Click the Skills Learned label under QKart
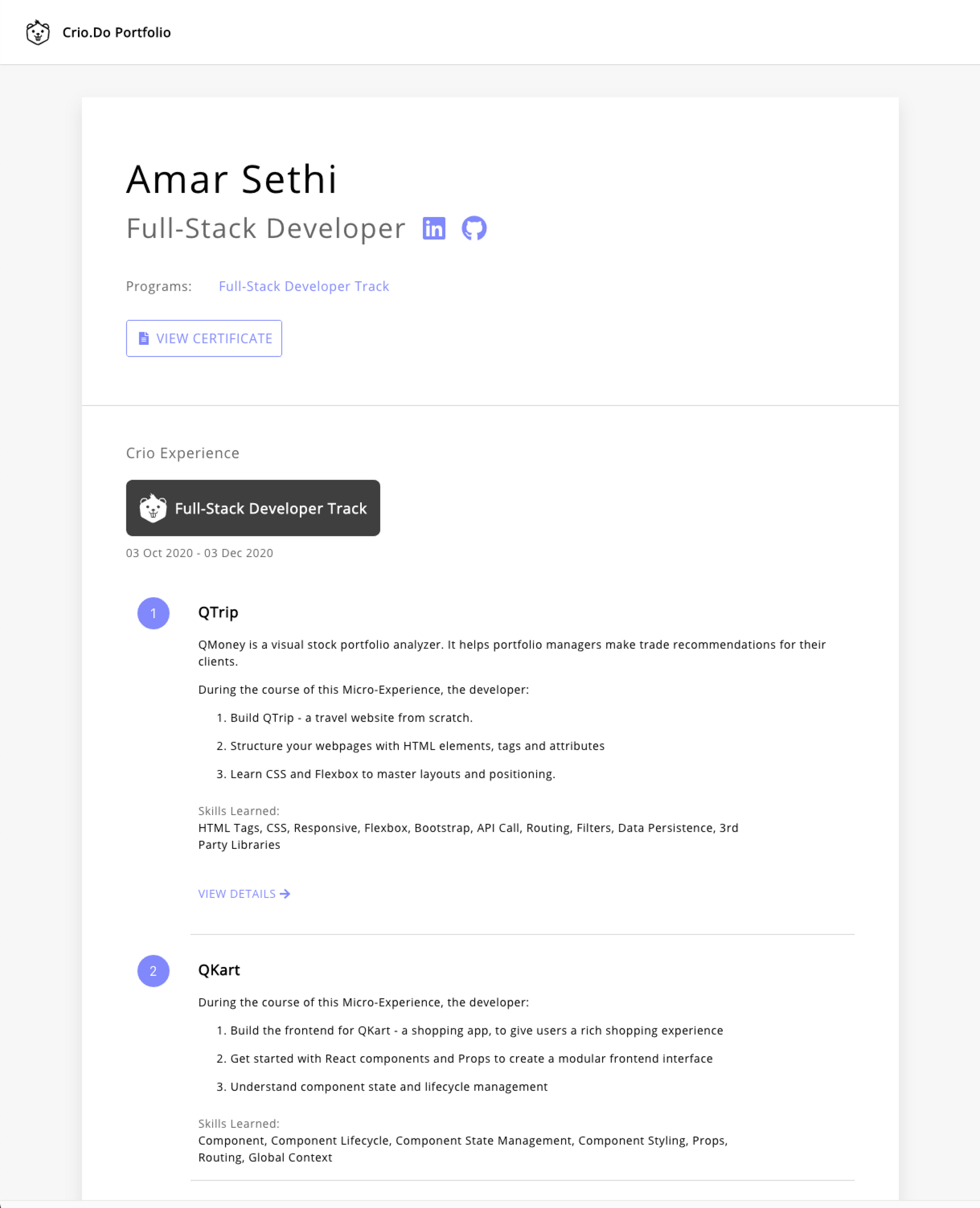 point(239,1123)
